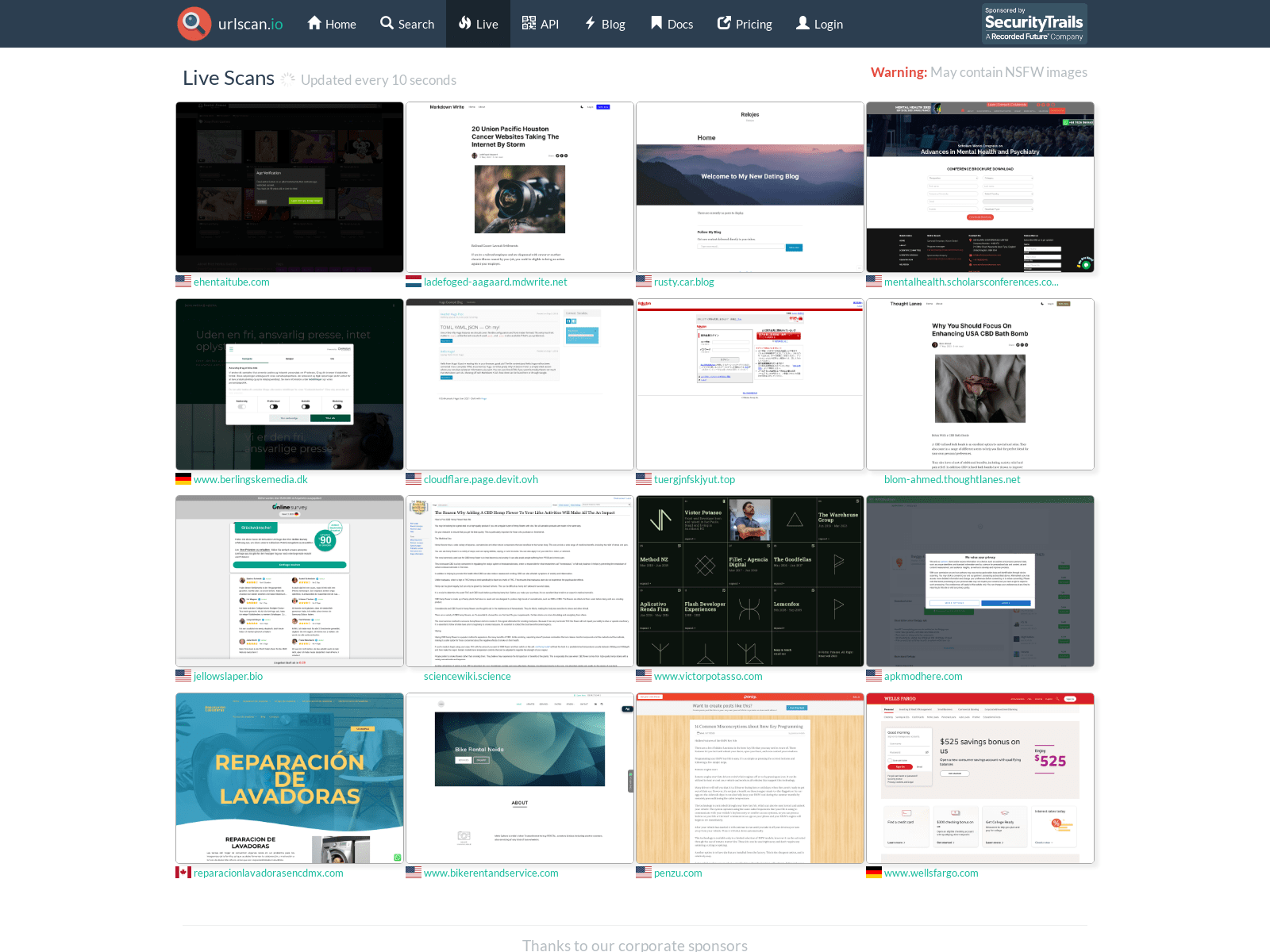
Task: Open the jellowslaper.bio scan link
Action: 228,676
